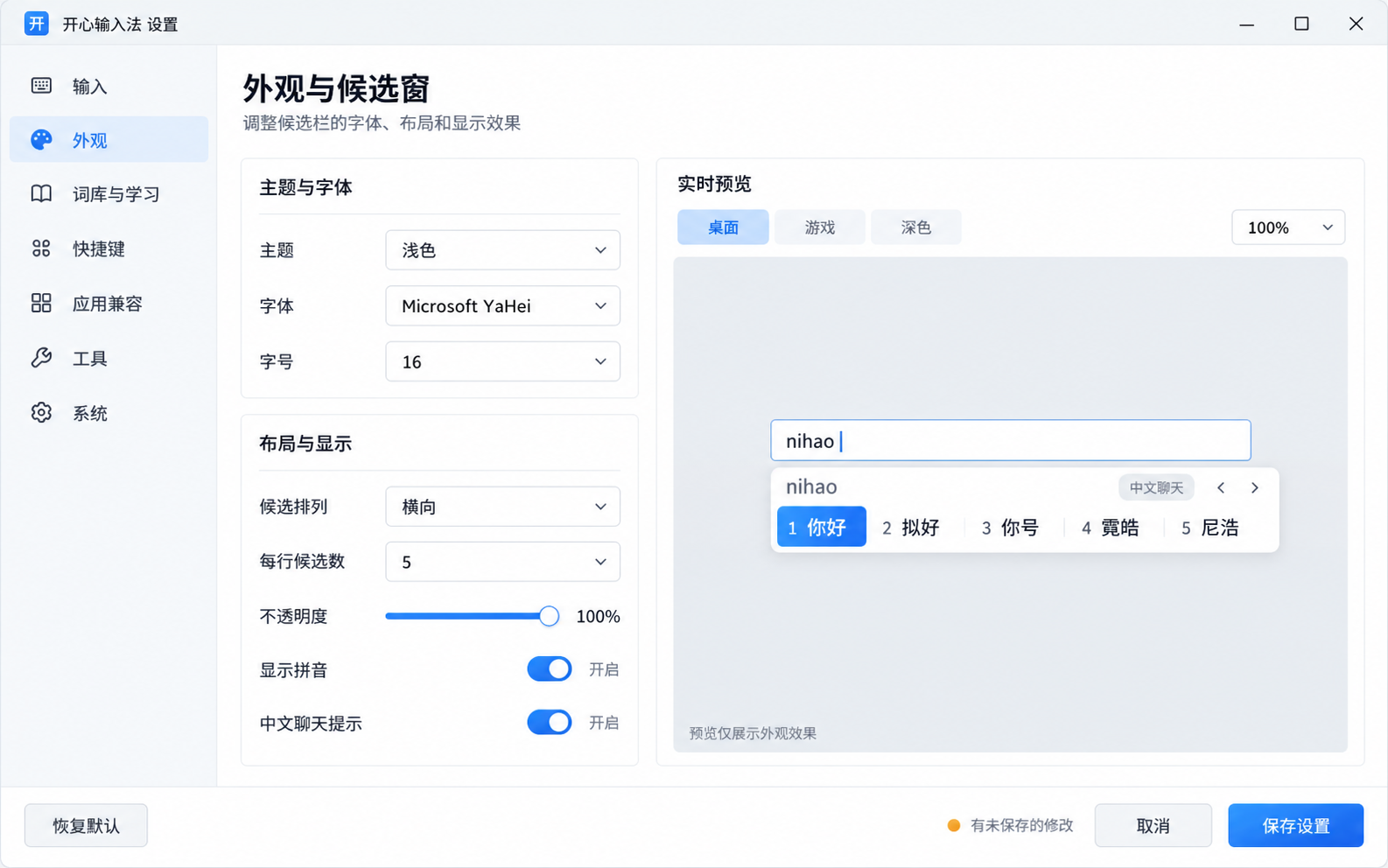Disable the 中文聊天提示 switch
The width and height of the screenshot is (1388, 868).
click(x=550, y=723)
